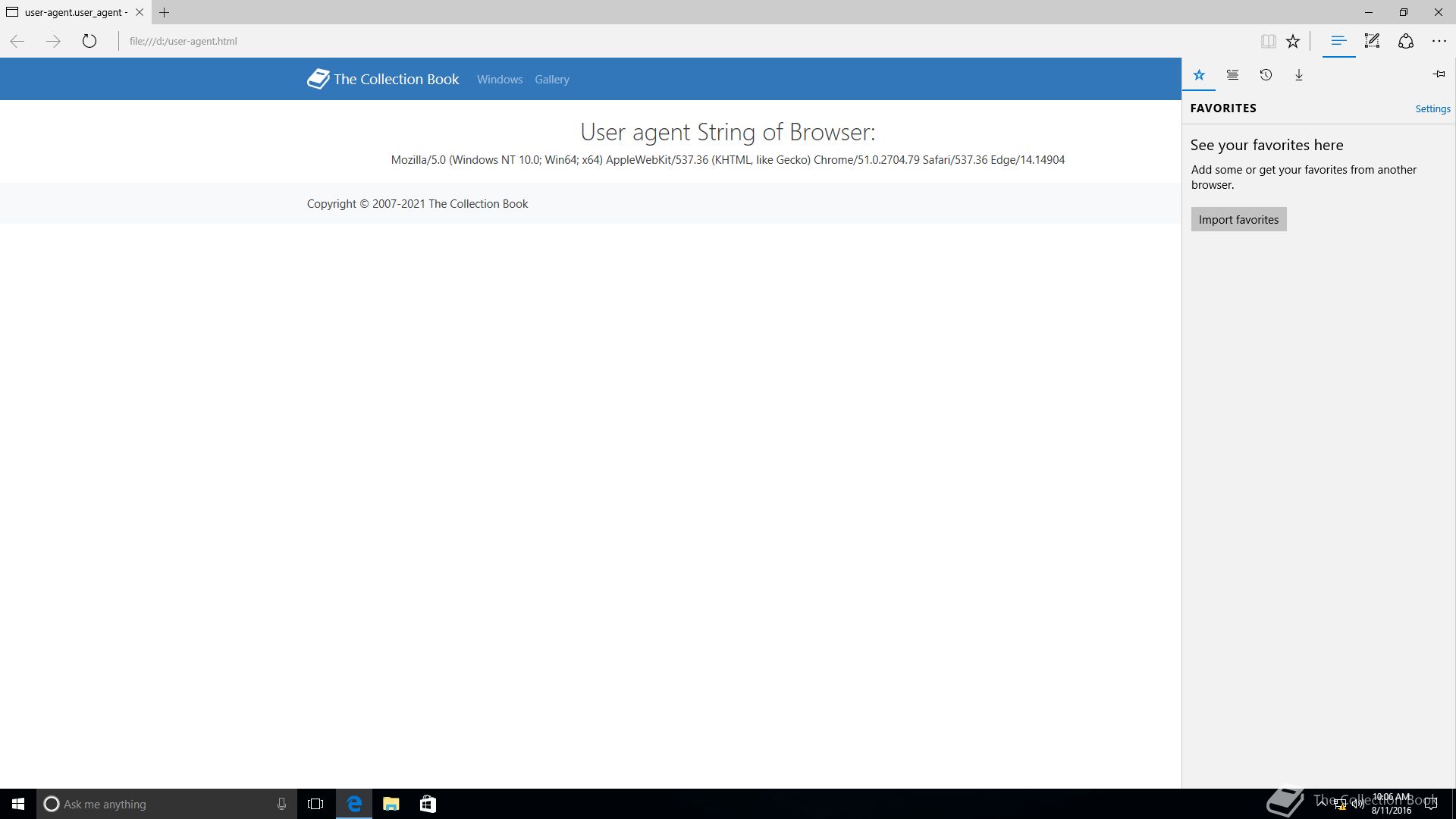
Task: Toggle the Hub panel icon
Action: coord(1338,41)
